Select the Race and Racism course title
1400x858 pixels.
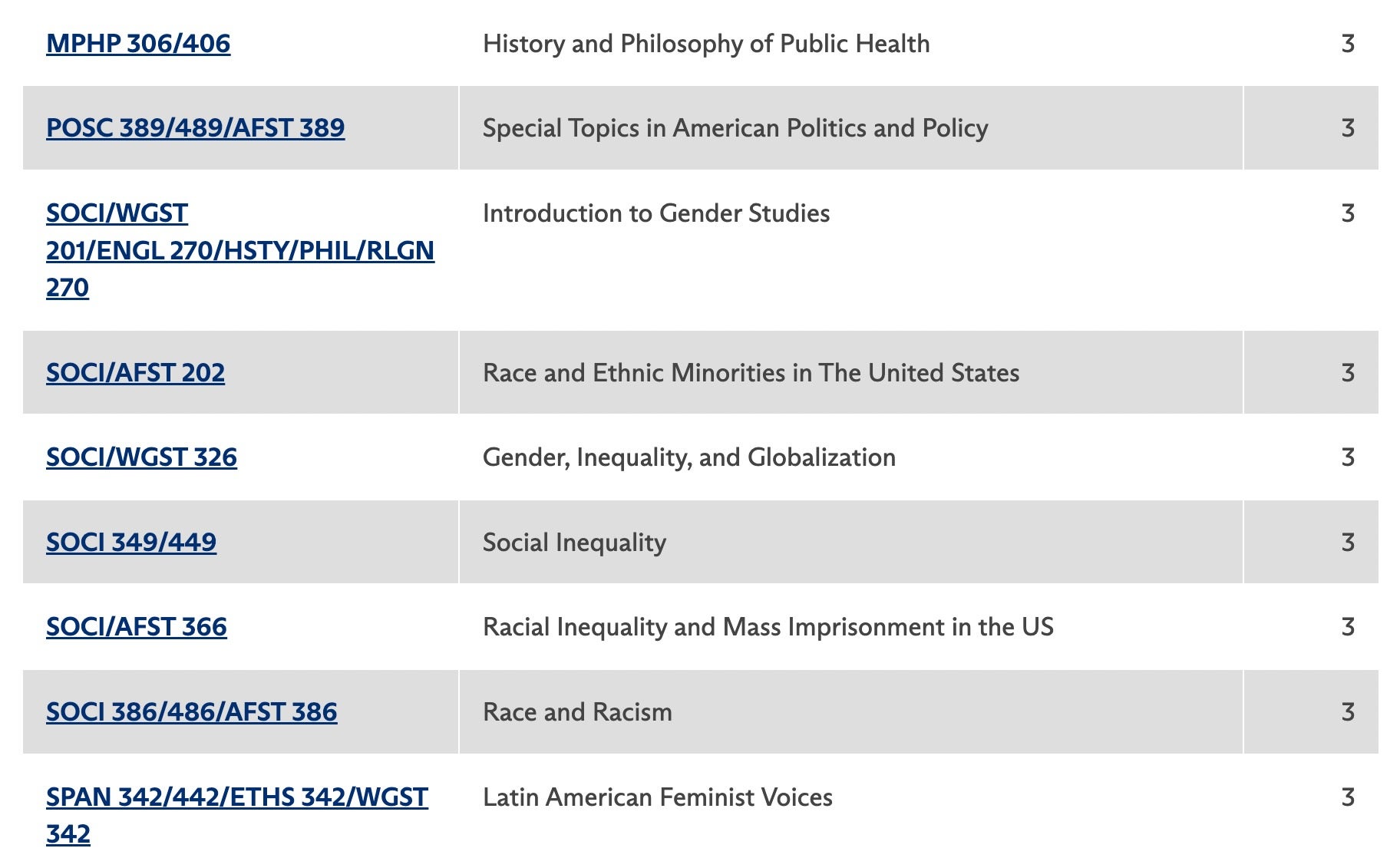coord(577,712)
